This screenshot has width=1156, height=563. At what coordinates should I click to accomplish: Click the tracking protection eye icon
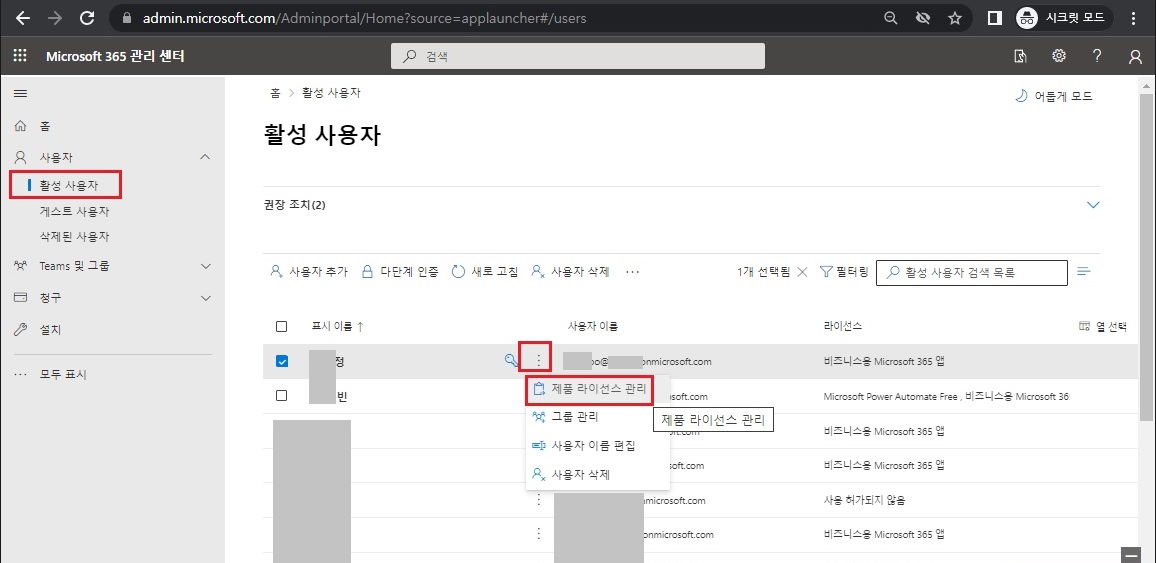coord(922,18)
